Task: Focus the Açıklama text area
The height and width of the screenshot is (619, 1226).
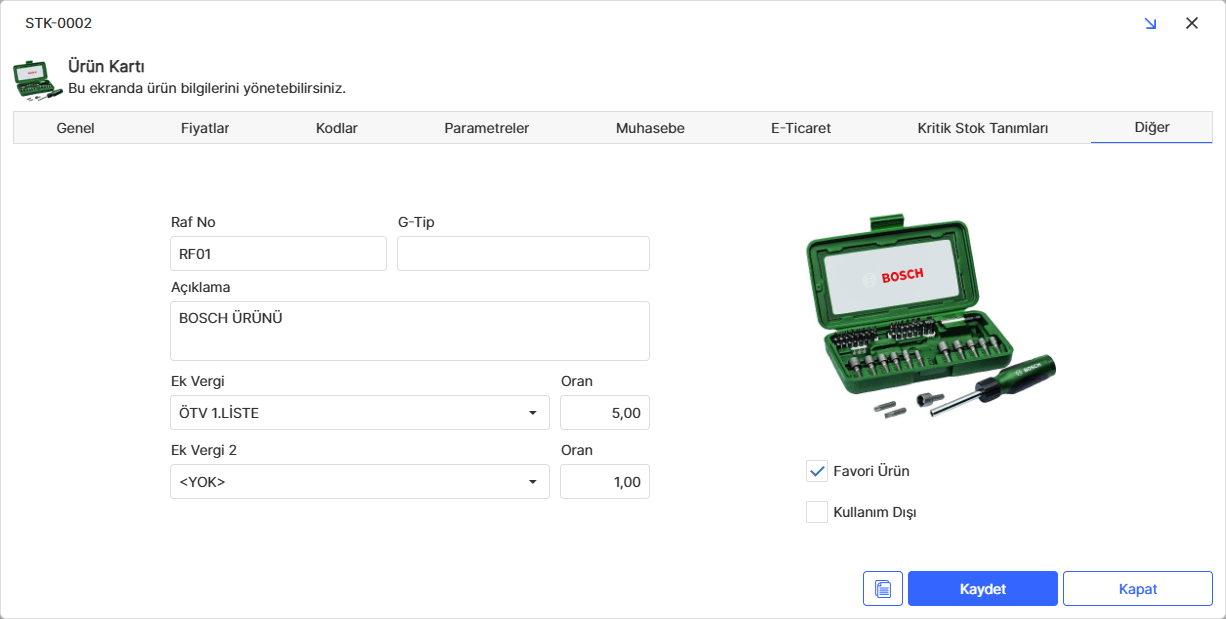Action: coord(410,331)
